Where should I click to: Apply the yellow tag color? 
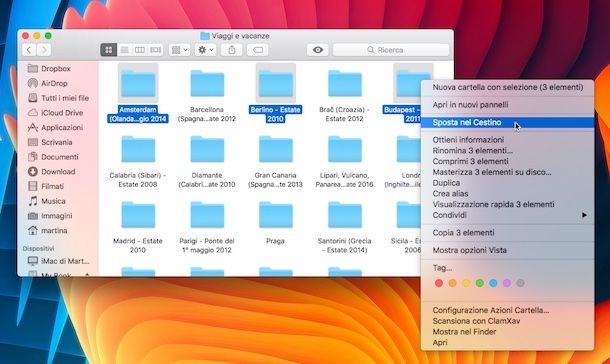[x=466, y=283]
